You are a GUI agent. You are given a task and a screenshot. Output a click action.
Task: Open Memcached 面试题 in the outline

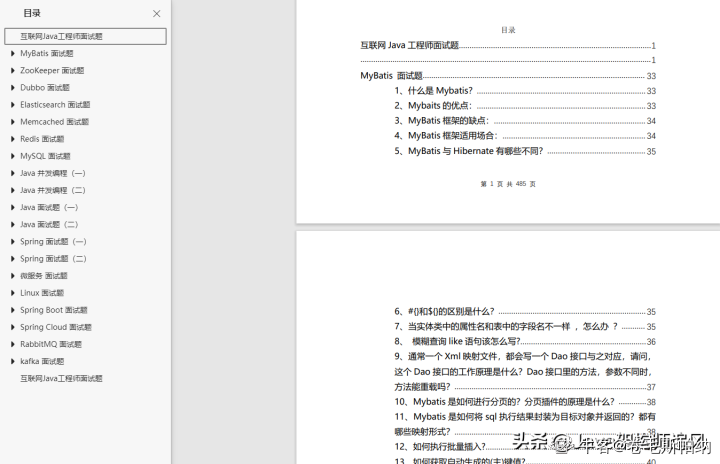(x=55, y=122)
